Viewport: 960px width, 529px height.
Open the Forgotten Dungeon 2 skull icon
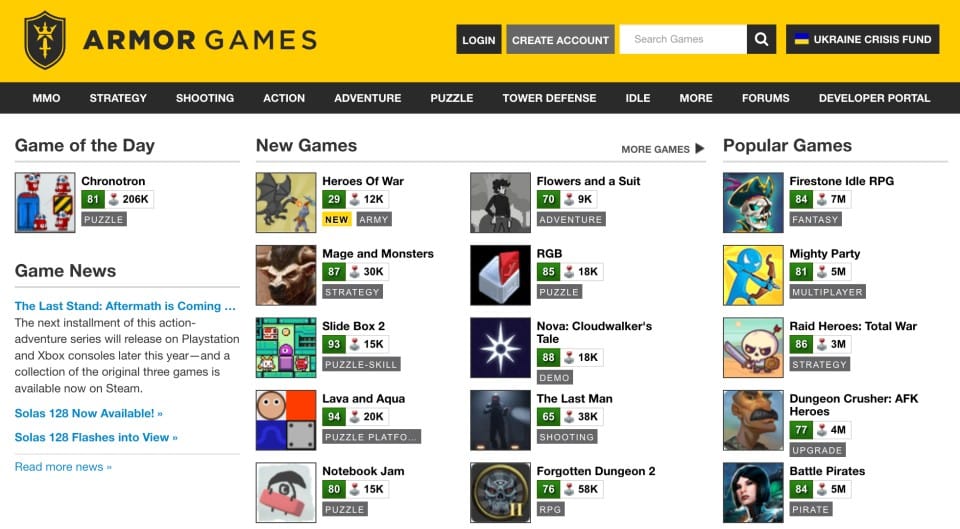(x=500, y=492)
